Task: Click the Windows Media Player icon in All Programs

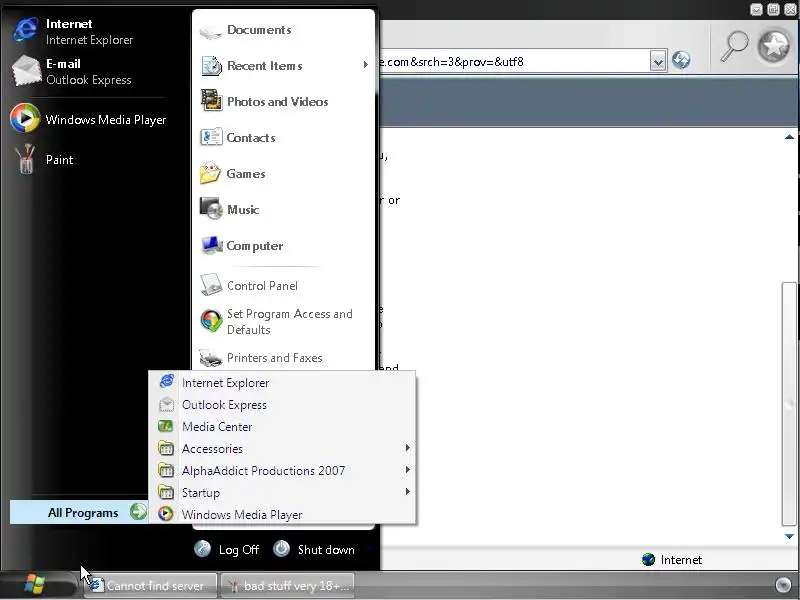Action: [x=165, y=513]
